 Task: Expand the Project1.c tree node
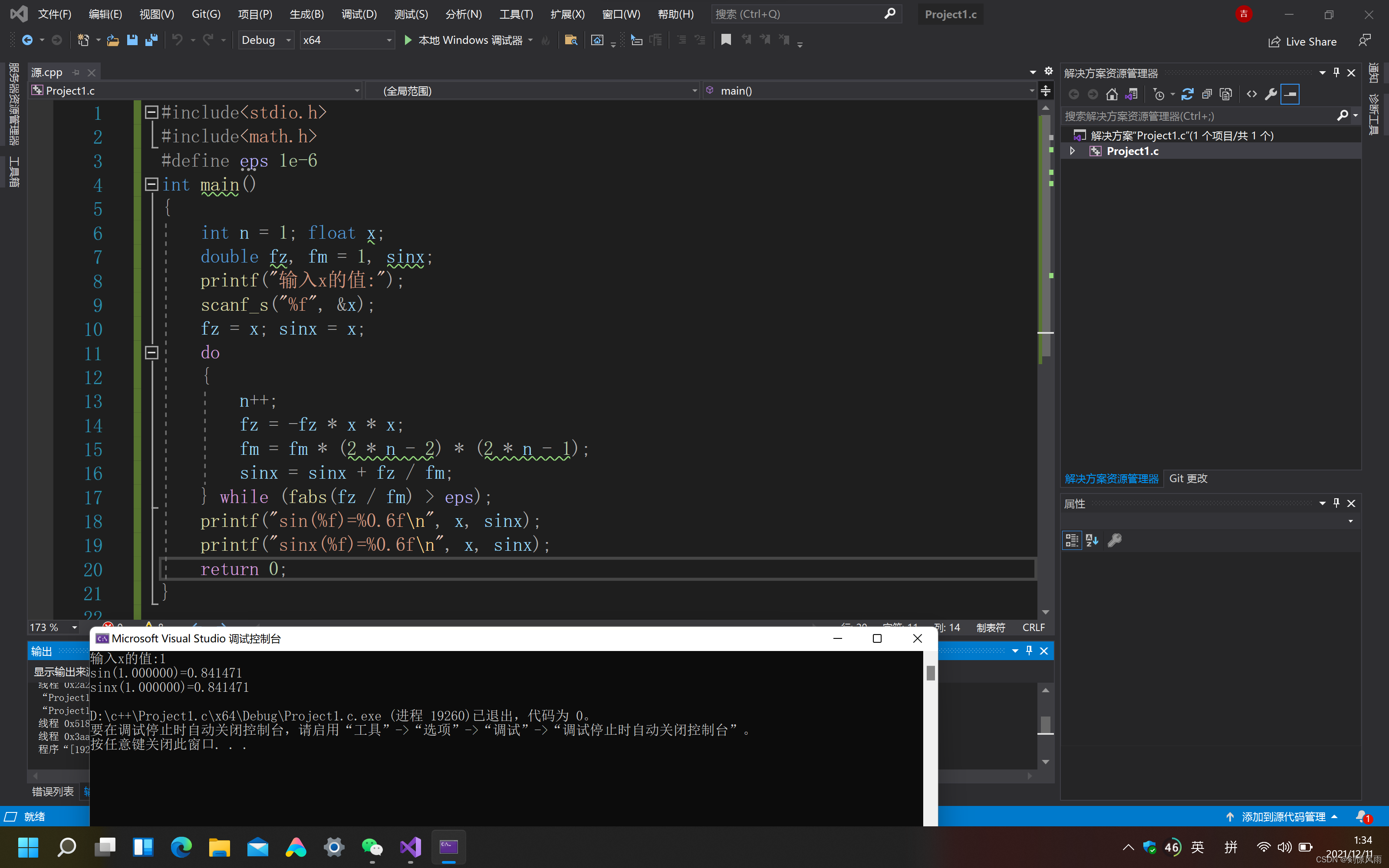pyautogui.click(x=1072, y=151)
